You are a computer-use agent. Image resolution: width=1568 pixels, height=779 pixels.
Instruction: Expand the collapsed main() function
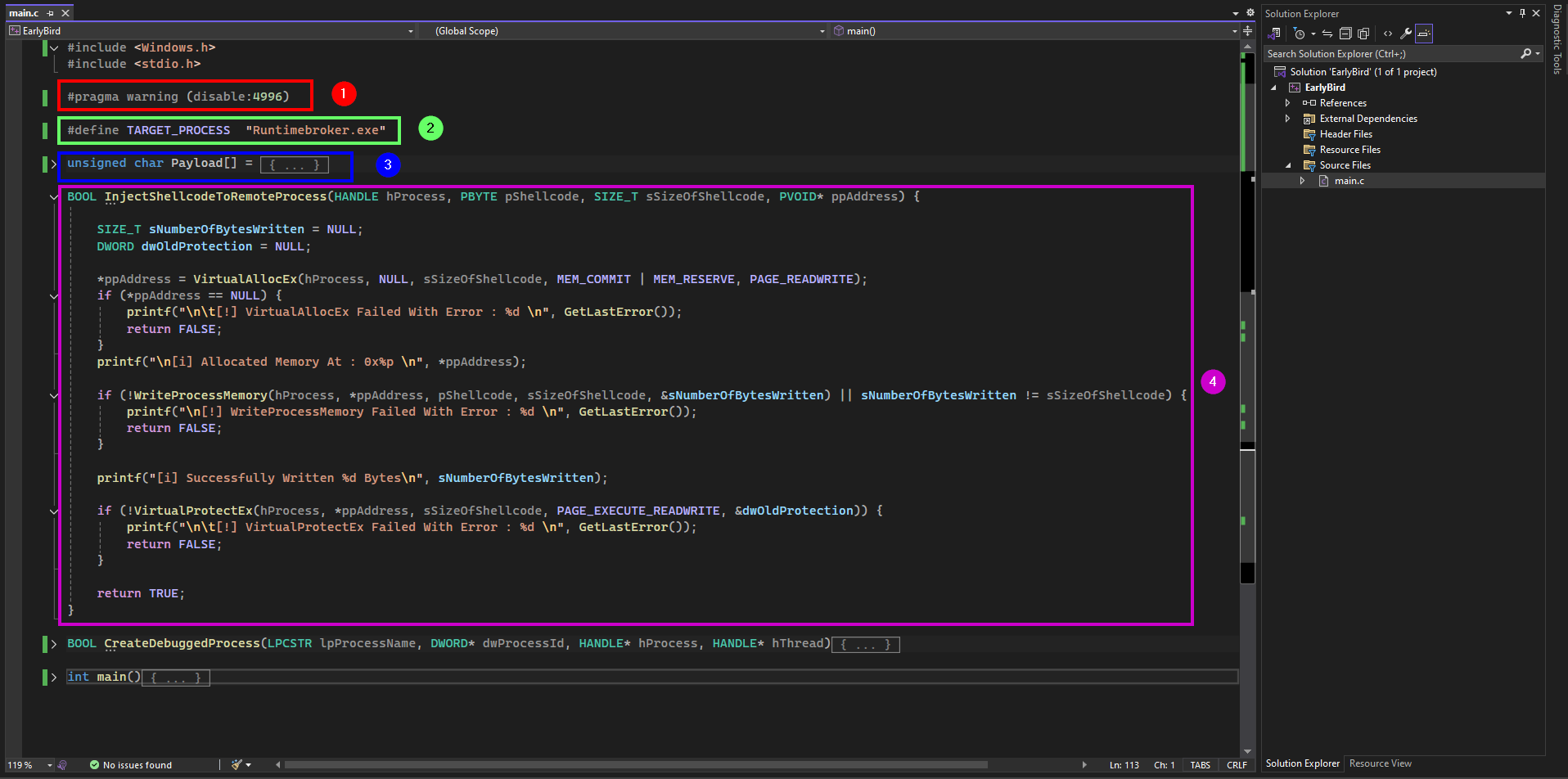(x=54, y=678)
